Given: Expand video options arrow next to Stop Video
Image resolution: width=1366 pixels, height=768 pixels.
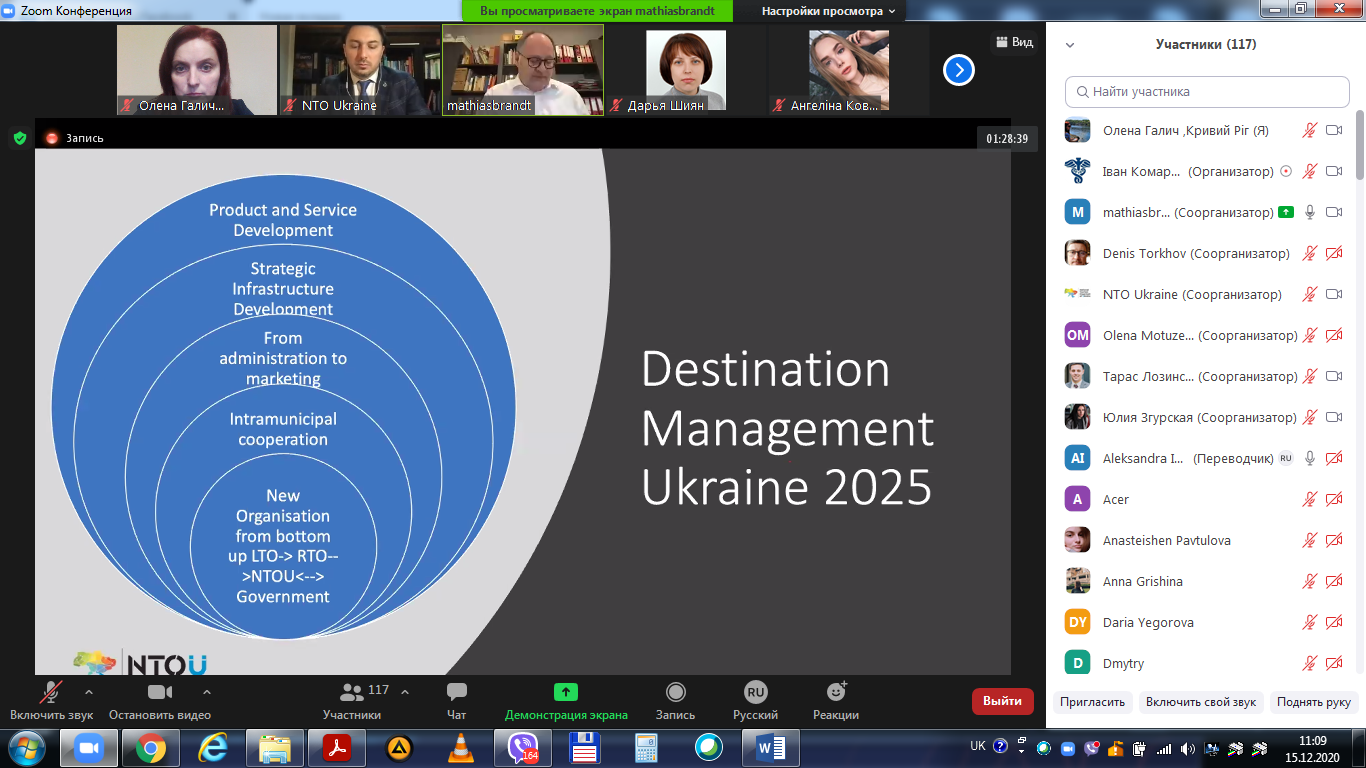Looking at the screenshot, I should coord(207,691).
